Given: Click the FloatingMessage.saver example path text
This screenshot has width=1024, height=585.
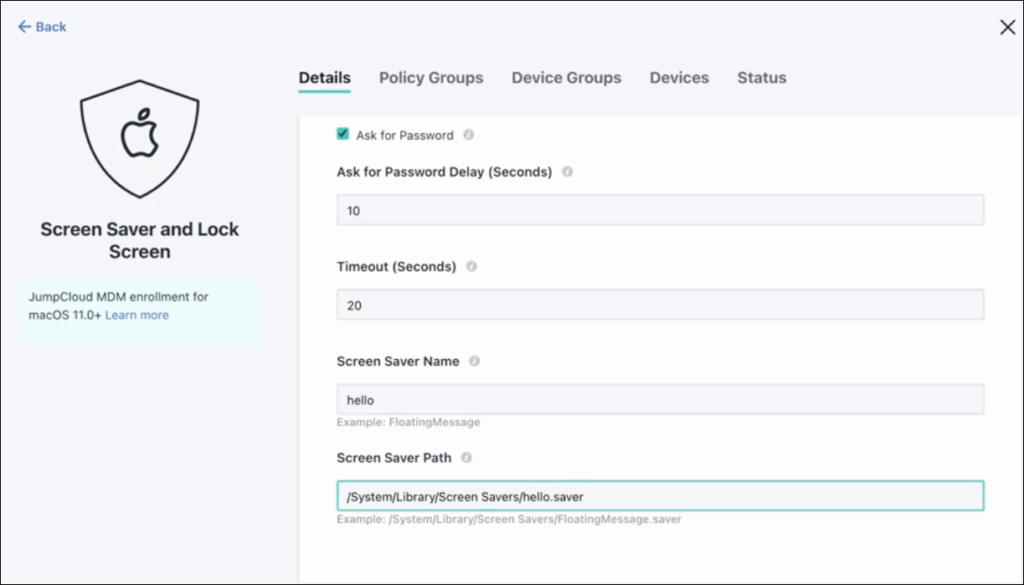Looking at the screenshot, I should coord(509,520).
